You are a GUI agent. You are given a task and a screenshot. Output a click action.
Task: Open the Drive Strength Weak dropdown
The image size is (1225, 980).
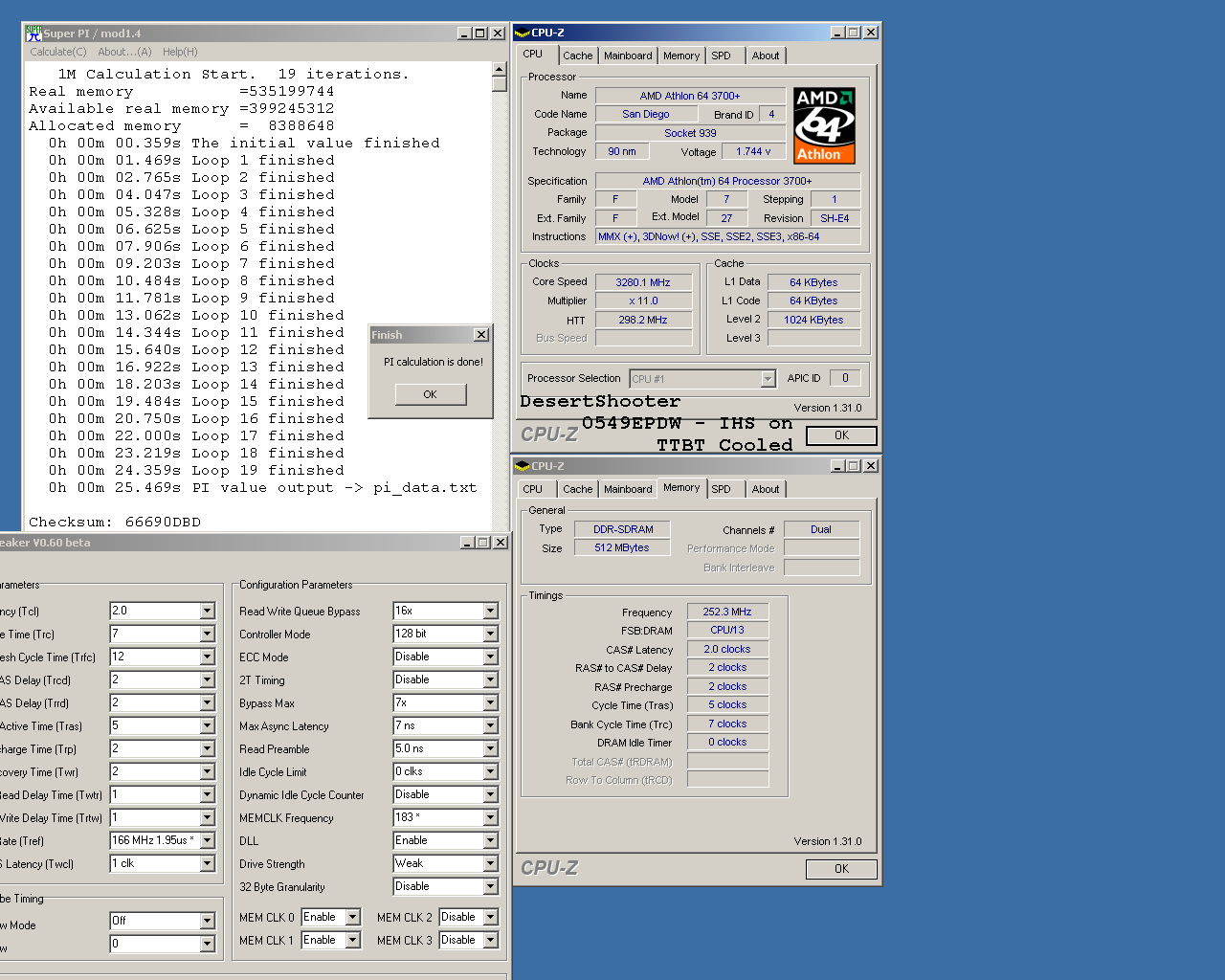491,863
